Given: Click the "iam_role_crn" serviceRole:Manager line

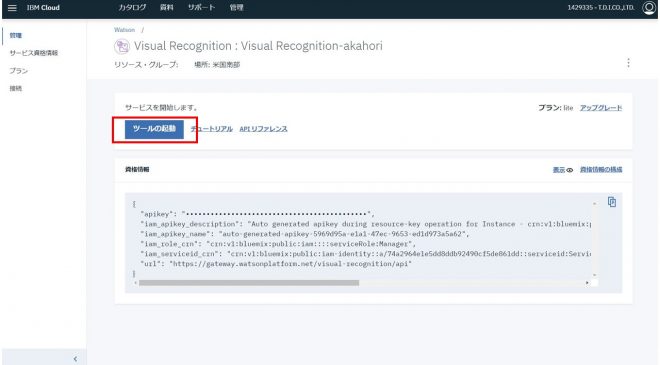Looking at the screenshot, I should tap(278, 244).
